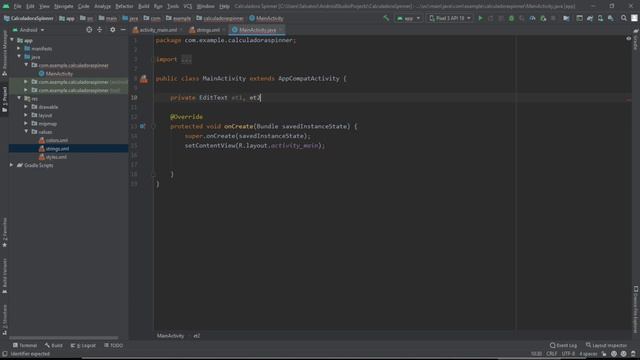Screen dimensions: 640x360
Task: Open the AVD Manager icon
Action: [600, 18]
